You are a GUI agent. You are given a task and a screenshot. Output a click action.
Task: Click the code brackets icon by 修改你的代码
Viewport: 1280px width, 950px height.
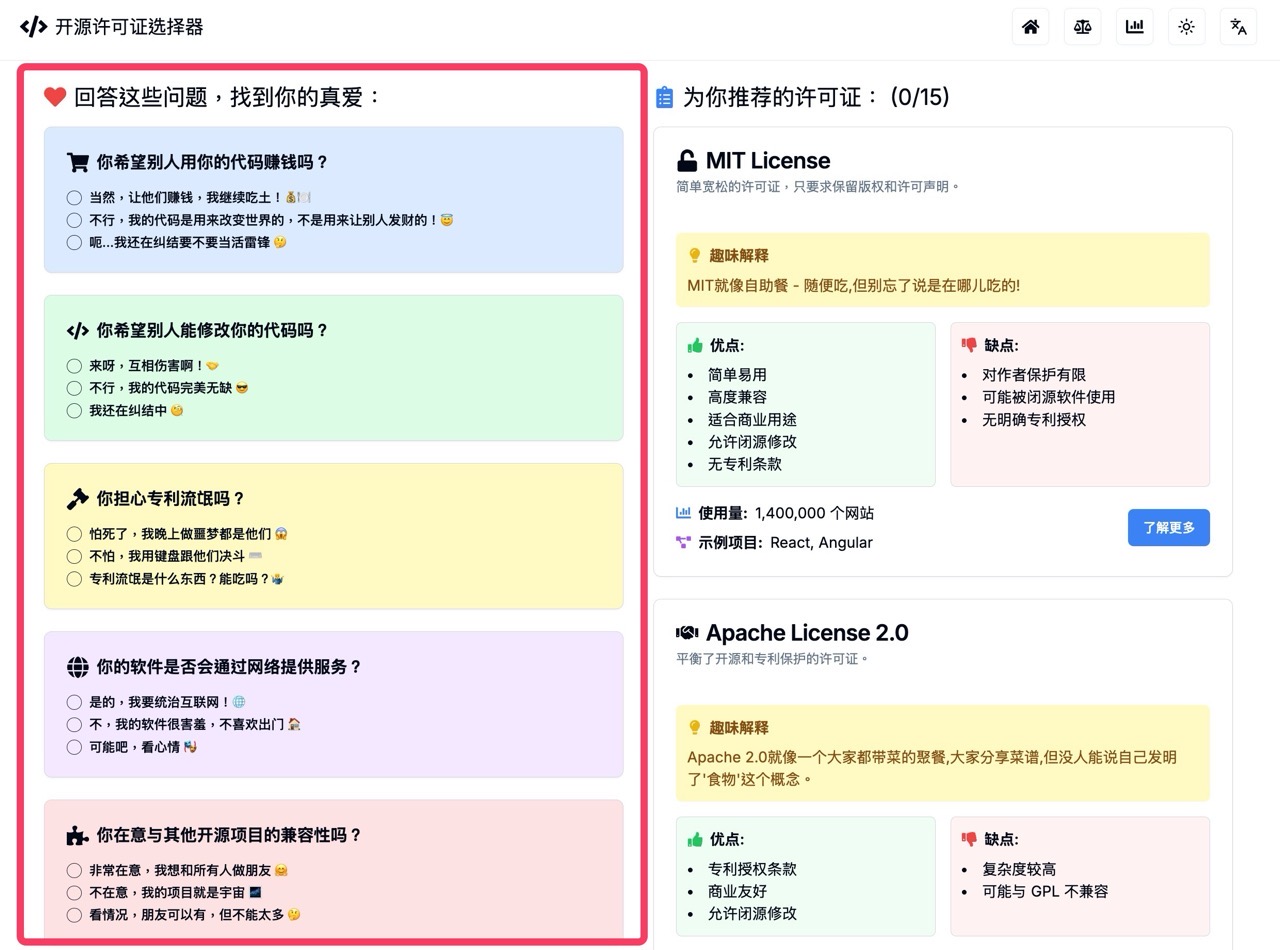(77, 330)
